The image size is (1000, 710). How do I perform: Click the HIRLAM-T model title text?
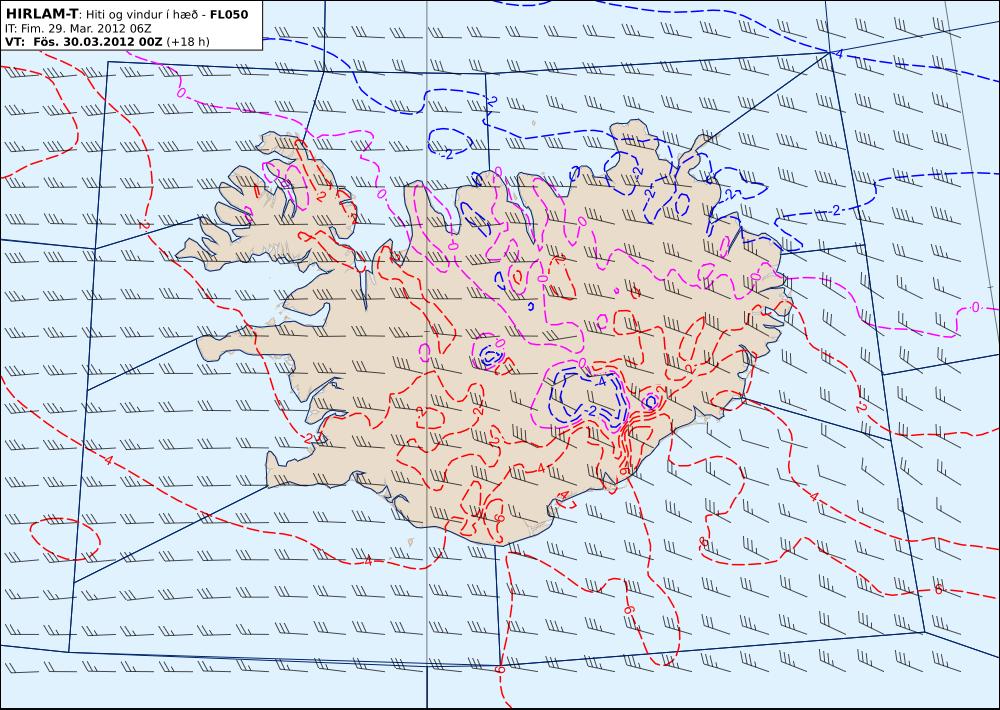point(41,14)
